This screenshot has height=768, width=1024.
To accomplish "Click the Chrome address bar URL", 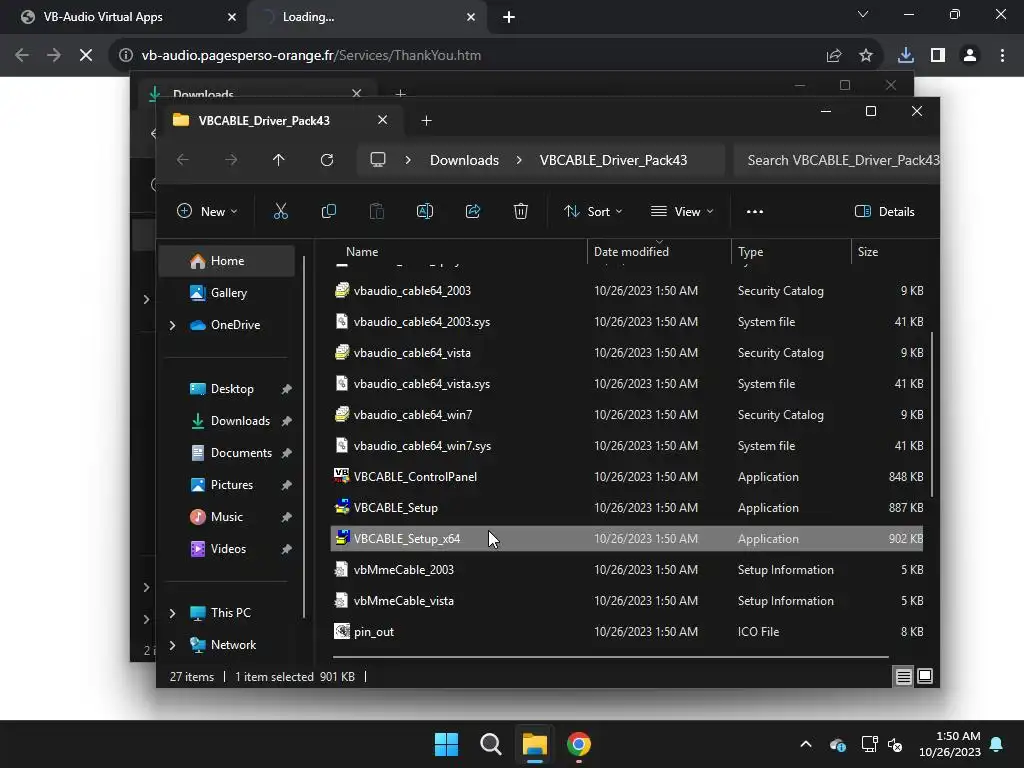I will point(311,56).
